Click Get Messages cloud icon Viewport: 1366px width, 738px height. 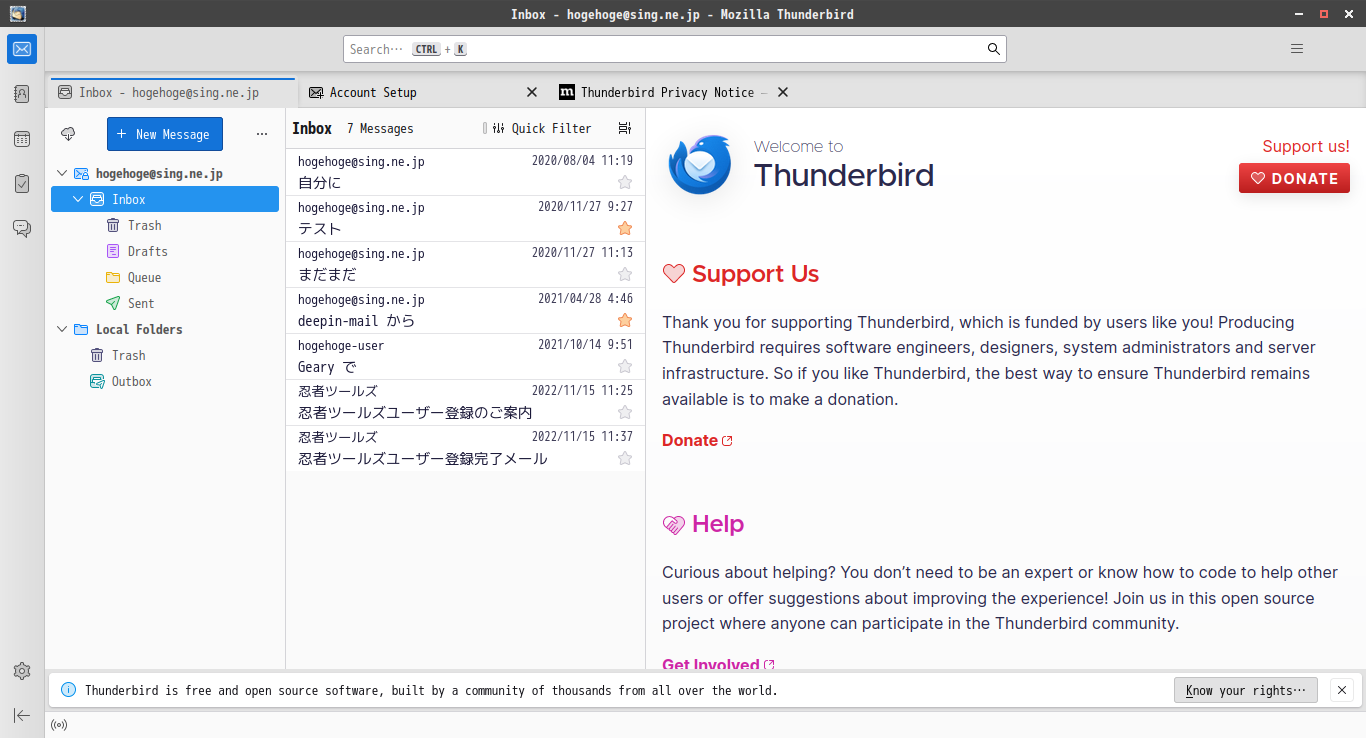[68, 134]
